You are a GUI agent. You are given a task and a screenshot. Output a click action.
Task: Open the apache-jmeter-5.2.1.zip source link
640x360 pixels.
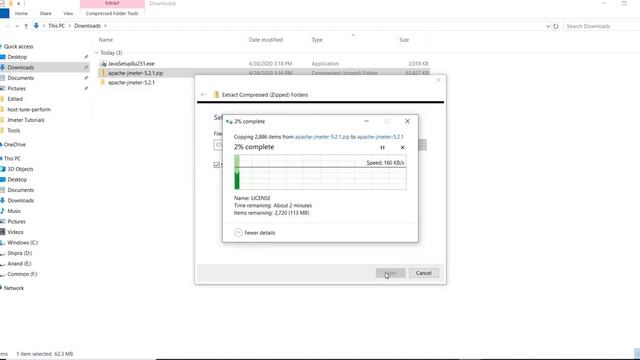pyautogui.click(x=322, y=137)
